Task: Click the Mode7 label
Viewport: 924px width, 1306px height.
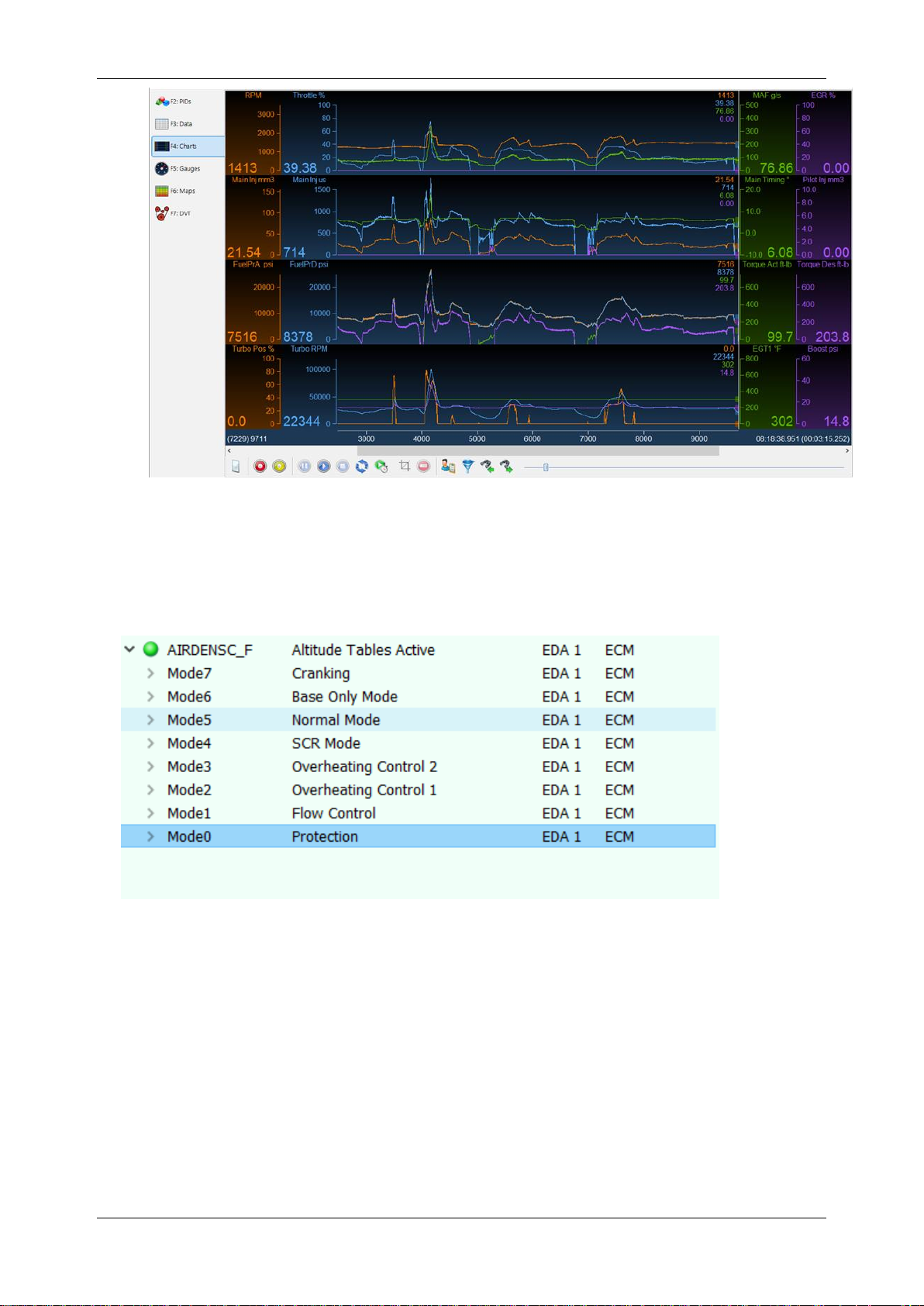Action: 189,674
